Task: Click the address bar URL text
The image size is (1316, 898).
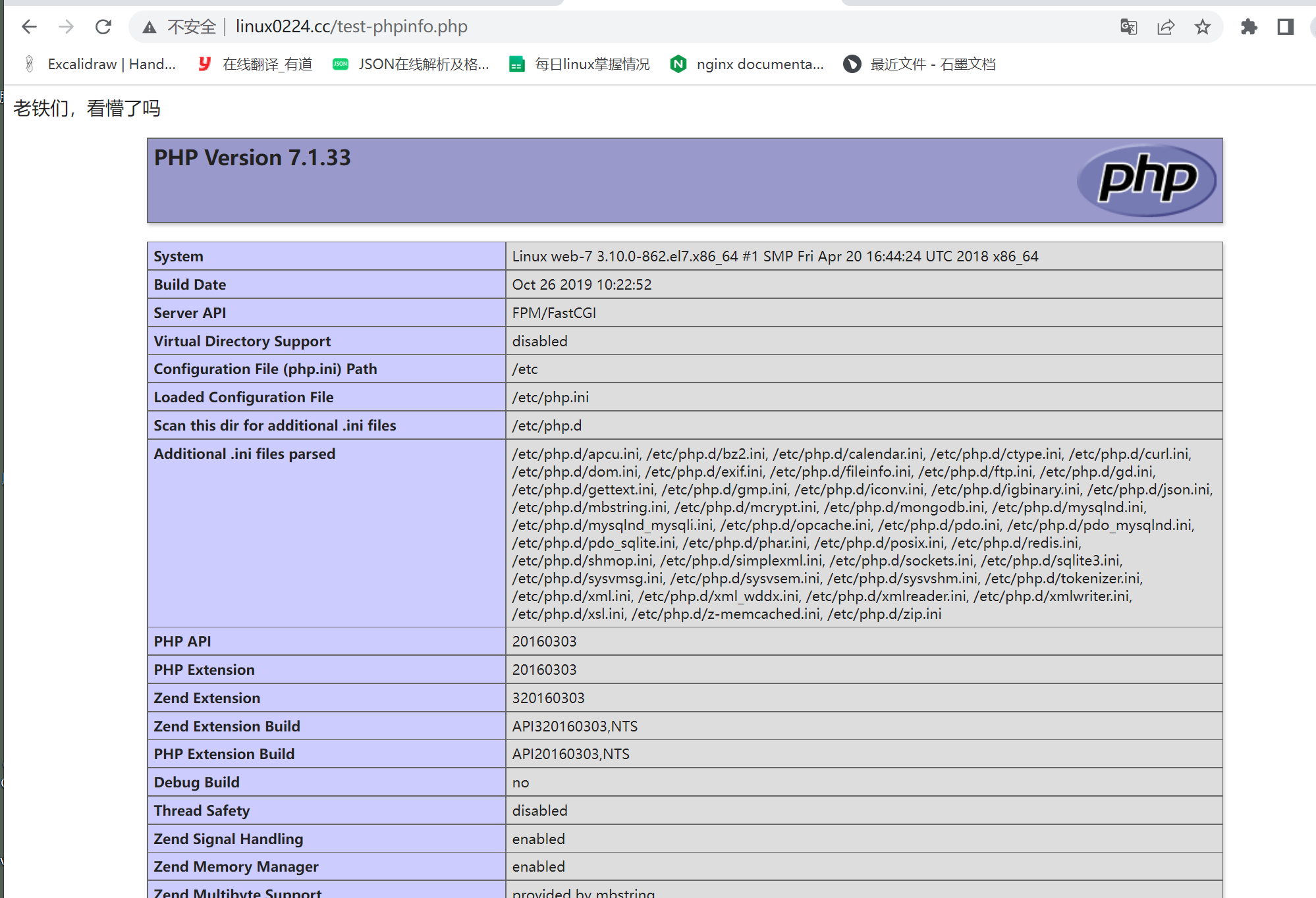Action: pyautogui.click(x=351, y=27)
